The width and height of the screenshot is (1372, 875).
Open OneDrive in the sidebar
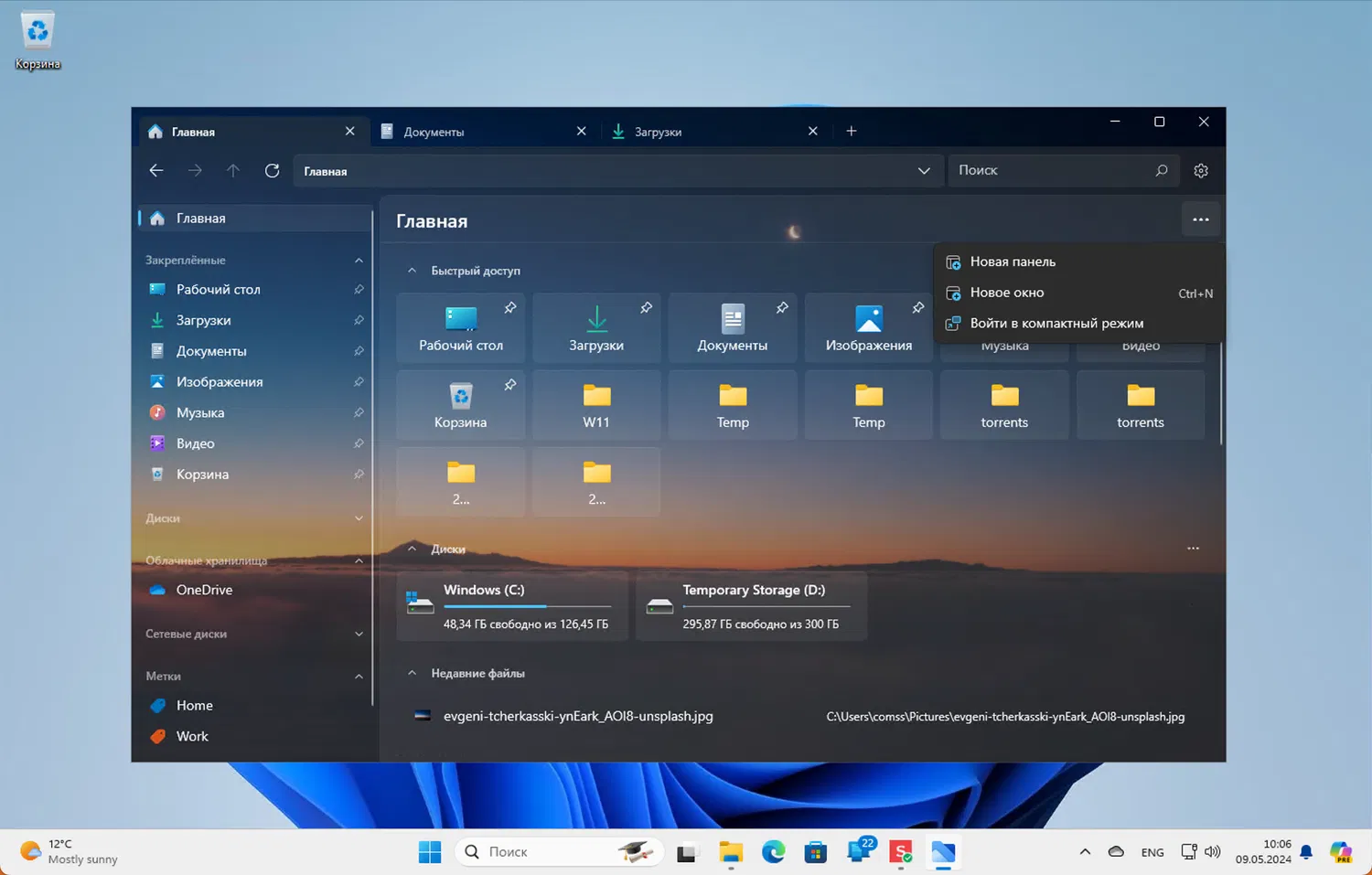point(204,590)
